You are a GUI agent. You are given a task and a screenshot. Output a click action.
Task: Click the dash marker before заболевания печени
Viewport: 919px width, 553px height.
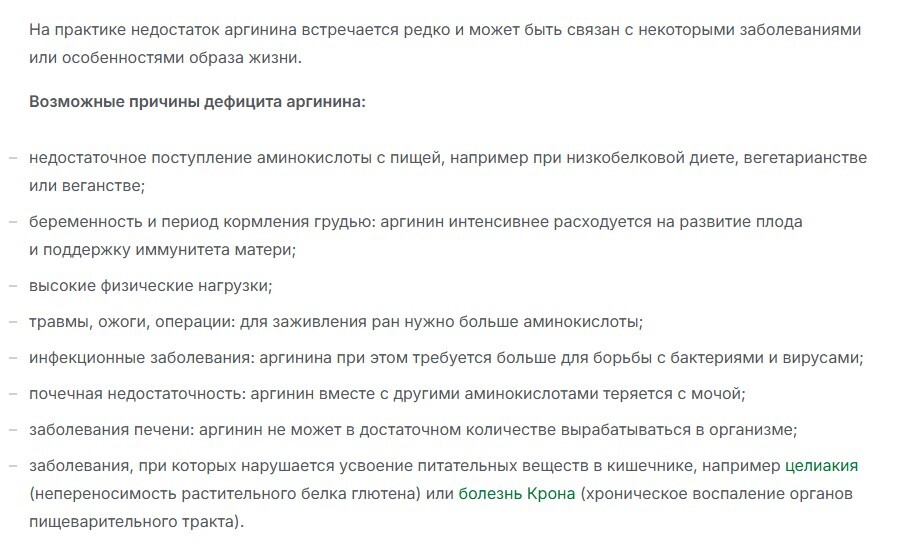click(x=13, y=431)
